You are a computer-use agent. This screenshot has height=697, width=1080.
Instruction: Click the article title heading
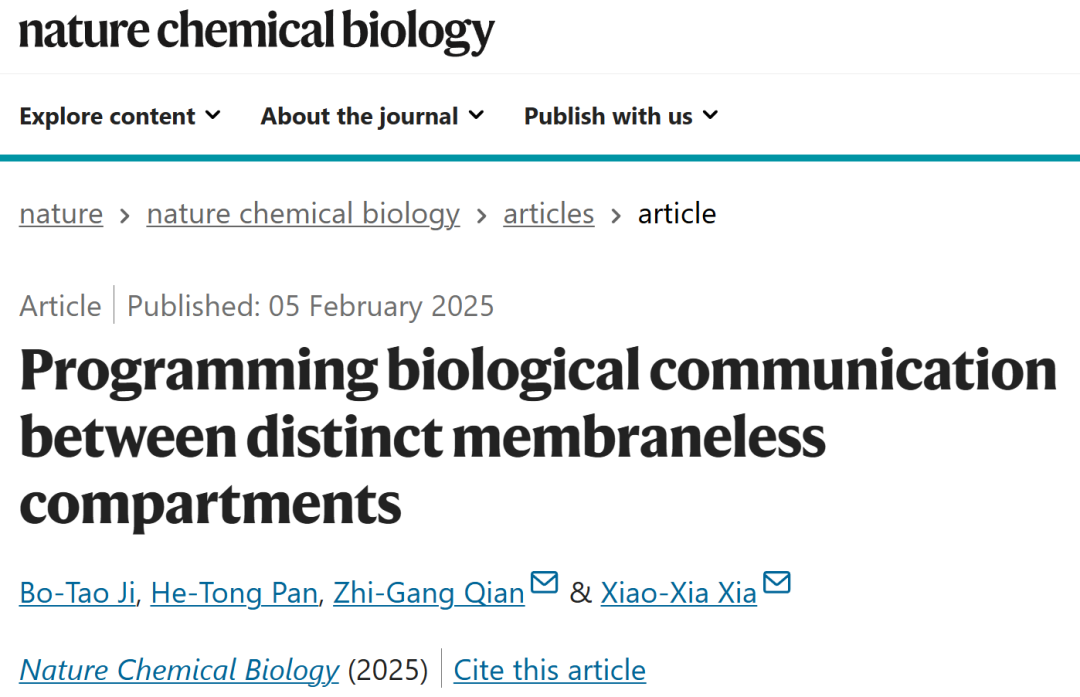click(538, 437)
